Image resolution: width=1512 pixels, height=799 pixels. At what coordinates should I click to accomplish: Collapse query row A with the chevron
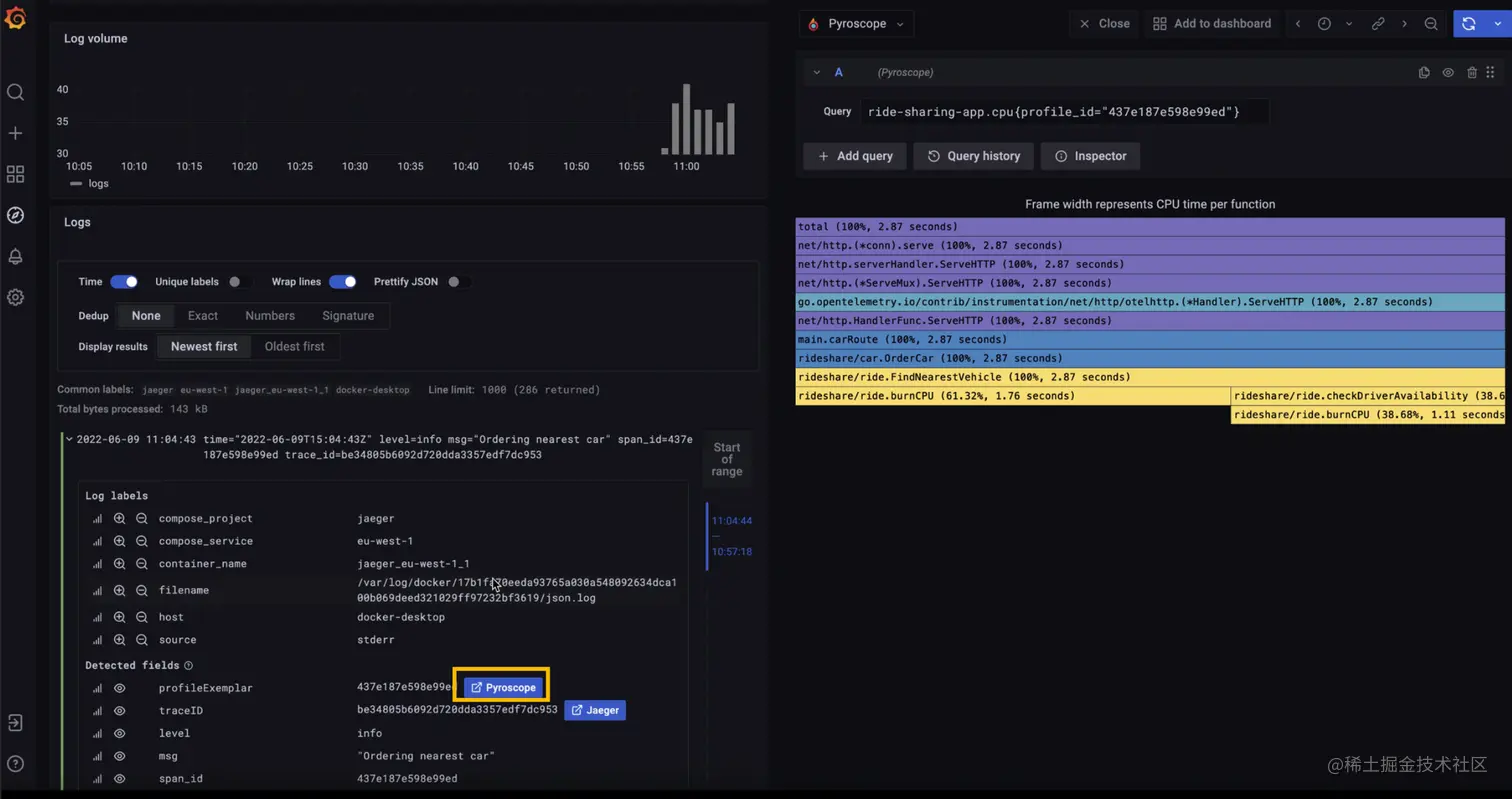point(816,72)
